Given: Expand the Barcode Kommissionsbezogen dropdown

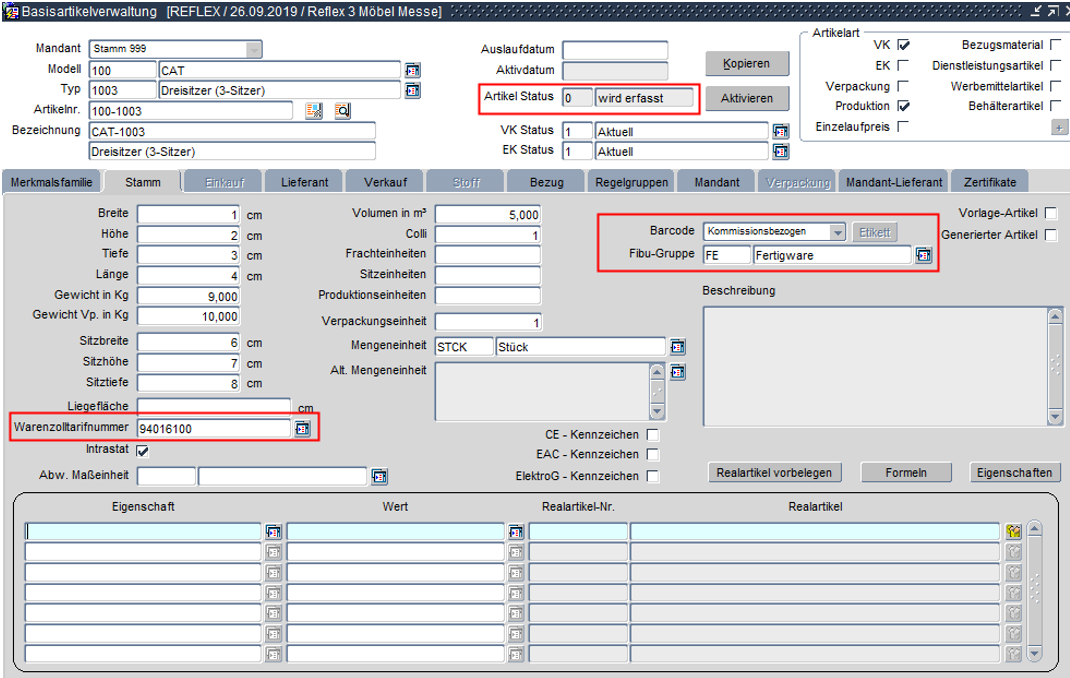Looking at the screenshot, I should (837, 232).
